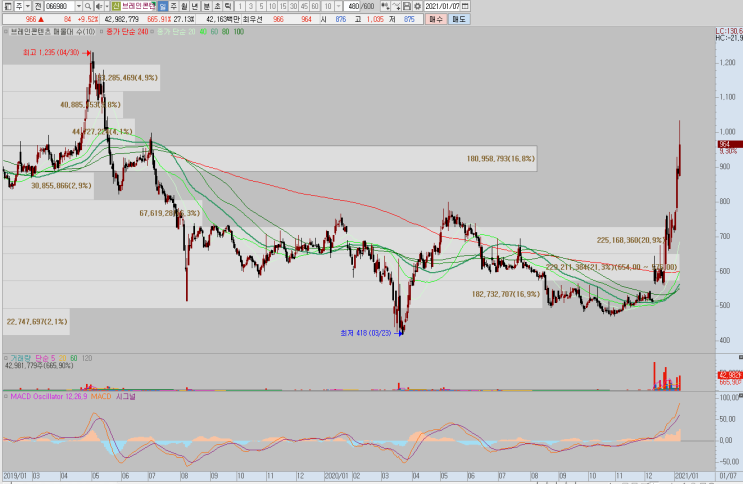Toggle the MACD Oscillator indicator marker
This screenshot has height=484, width=743.
pos(6,396)
